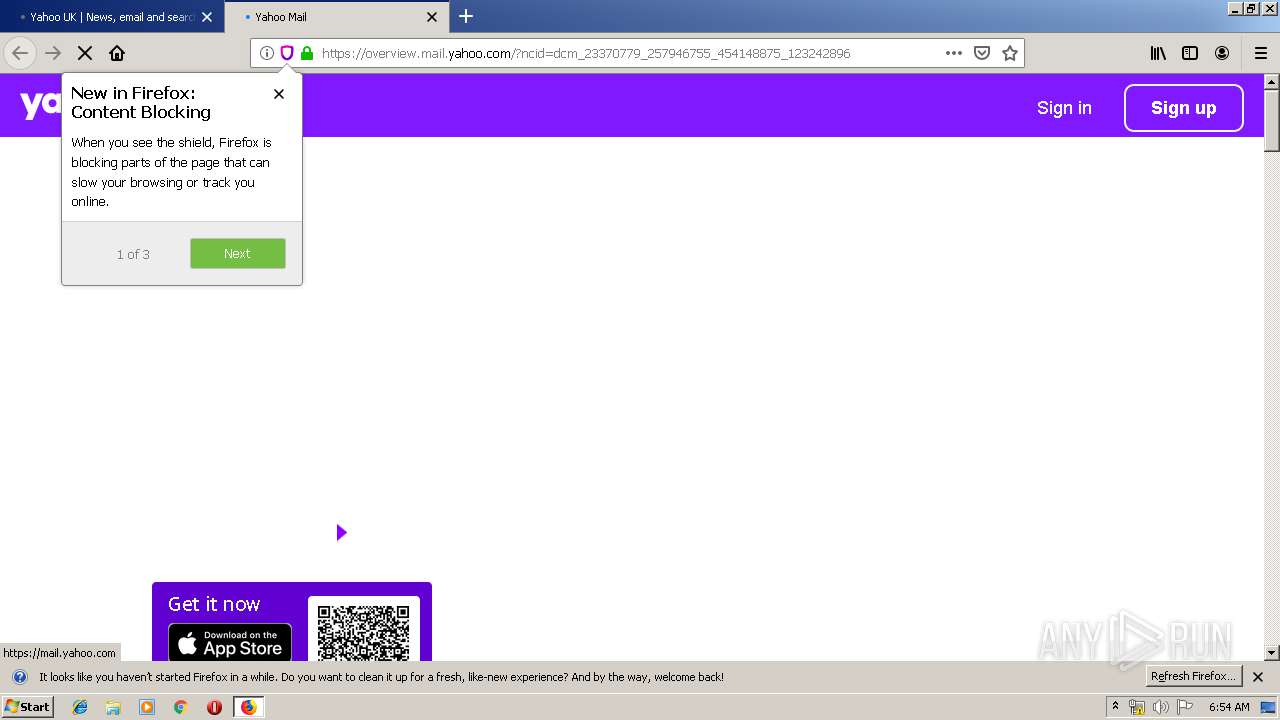The width and height of the screenshot is (1280, 720).
Task: Click the notification bar question mark icon
Action: click(19, 677)
